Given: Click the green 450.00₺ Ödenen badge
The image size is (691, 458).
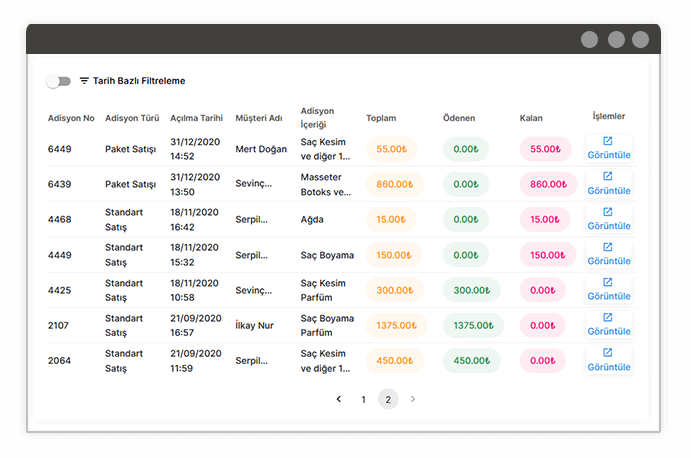Looking at the screenshot, I should point(472,361).
